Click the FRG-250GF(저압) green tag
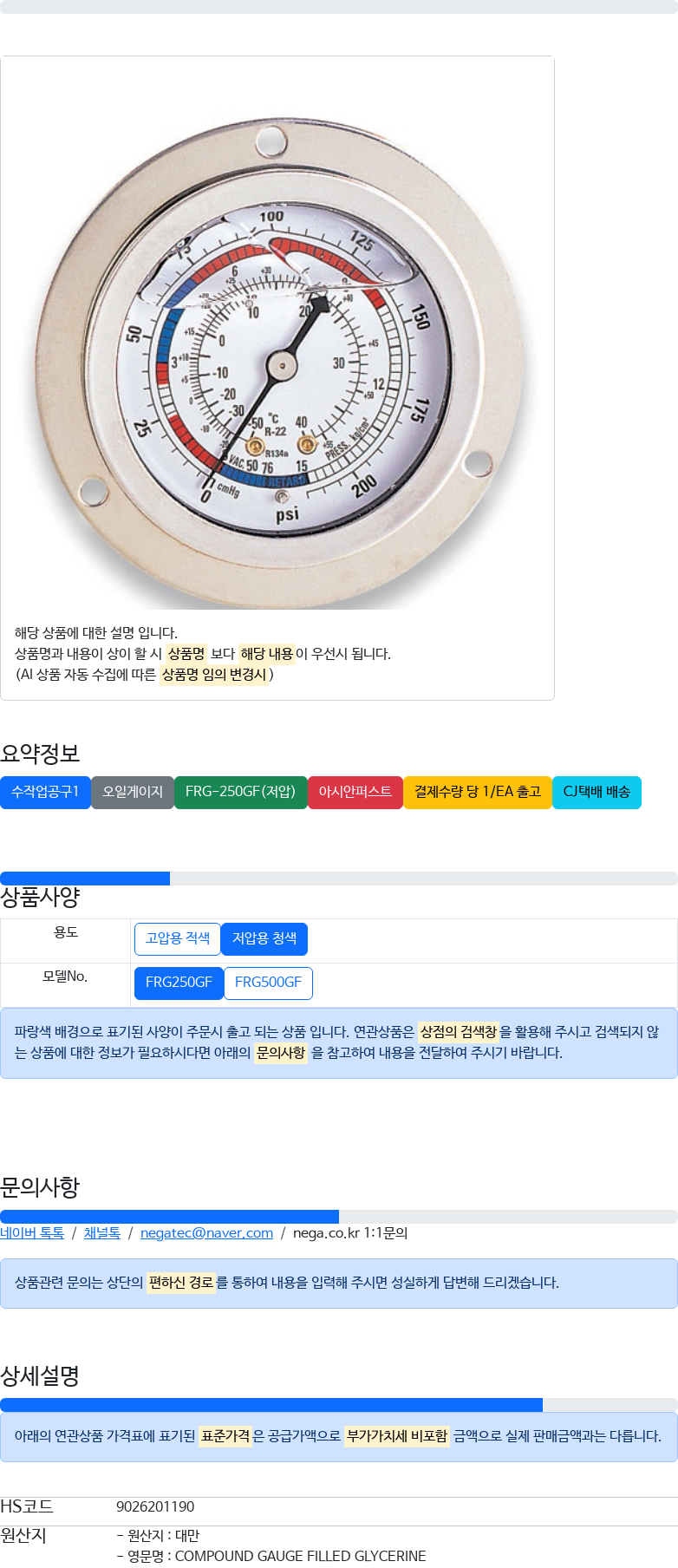 point(241,793)
